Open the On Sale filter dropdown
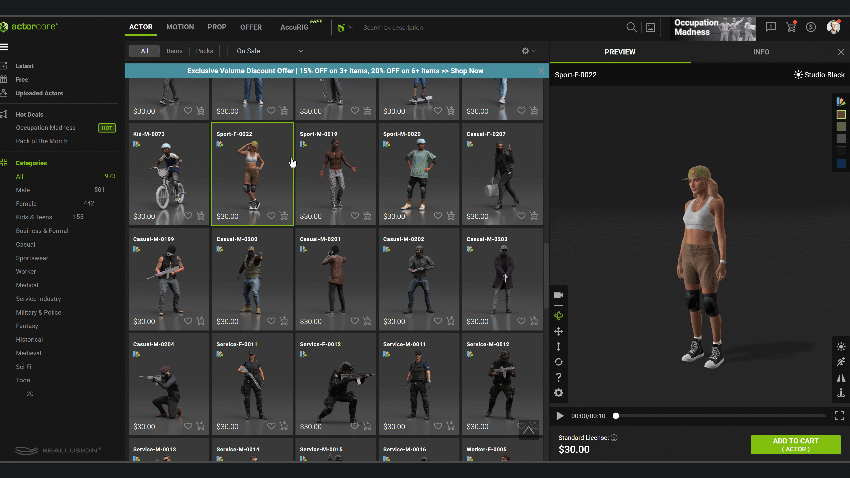 [269, 50]
